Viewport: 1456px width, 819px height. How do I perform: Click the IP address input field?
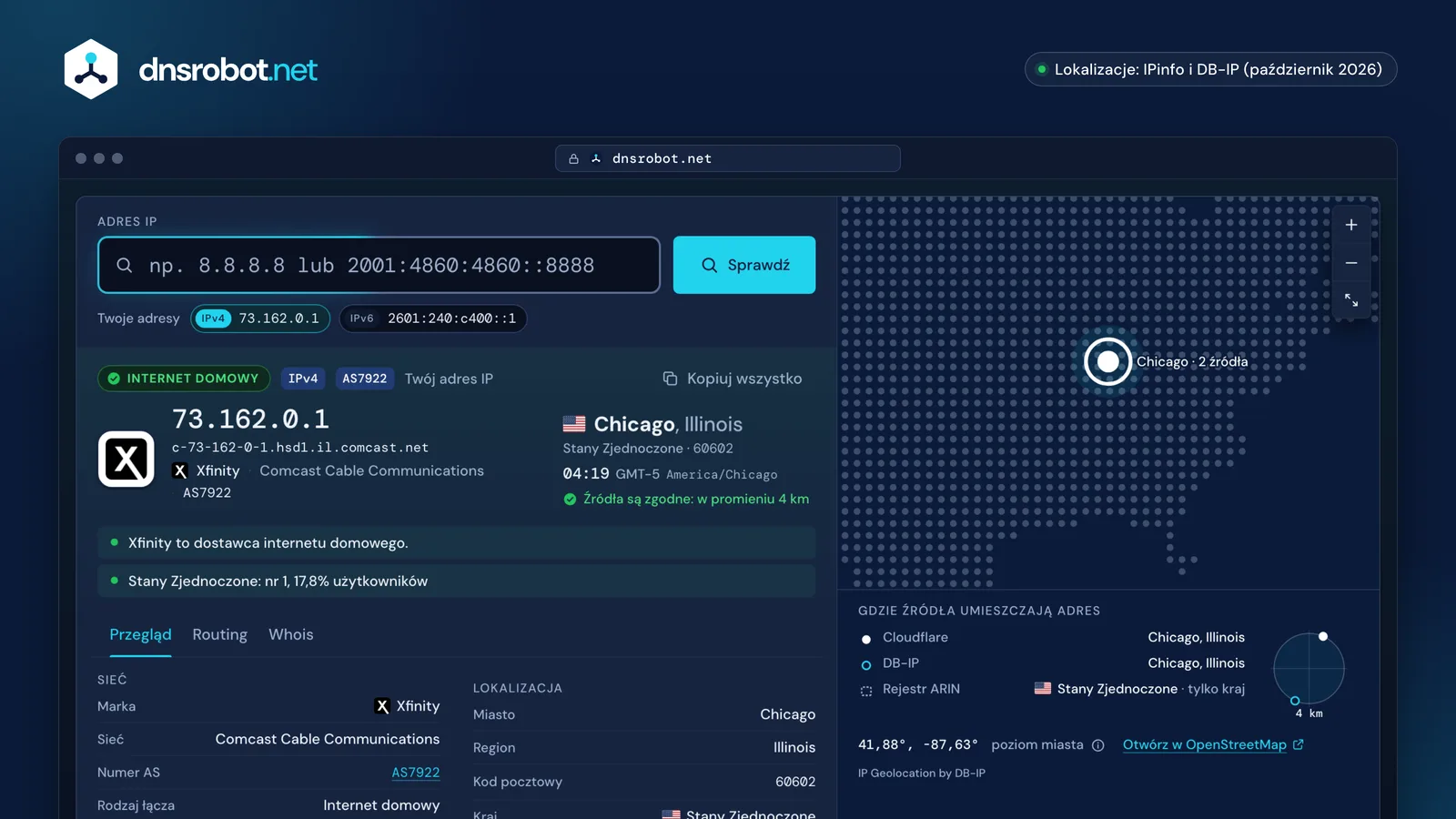coord(379,265)
